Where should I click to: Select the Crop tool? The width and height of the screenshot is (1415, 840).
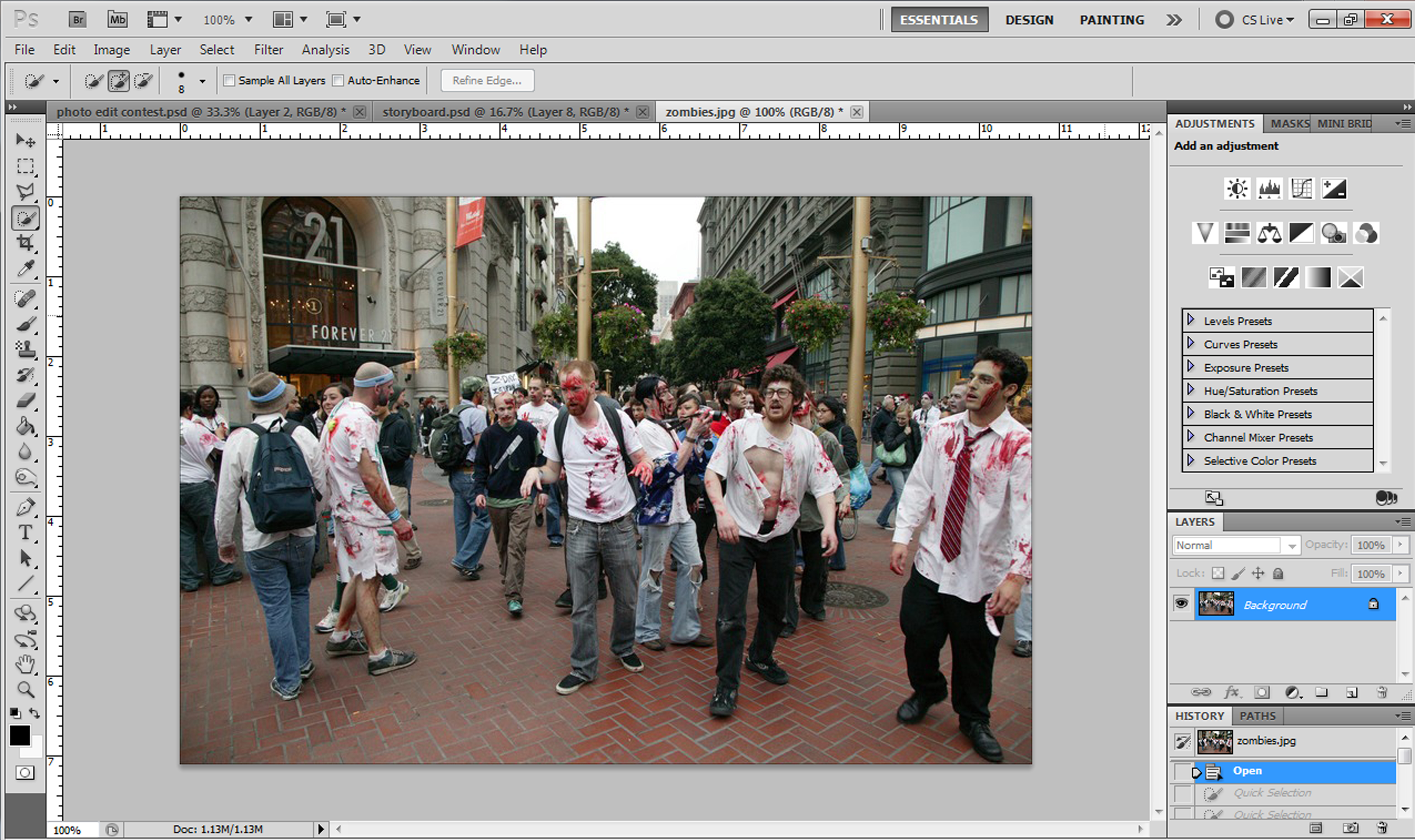coord(26,243)
